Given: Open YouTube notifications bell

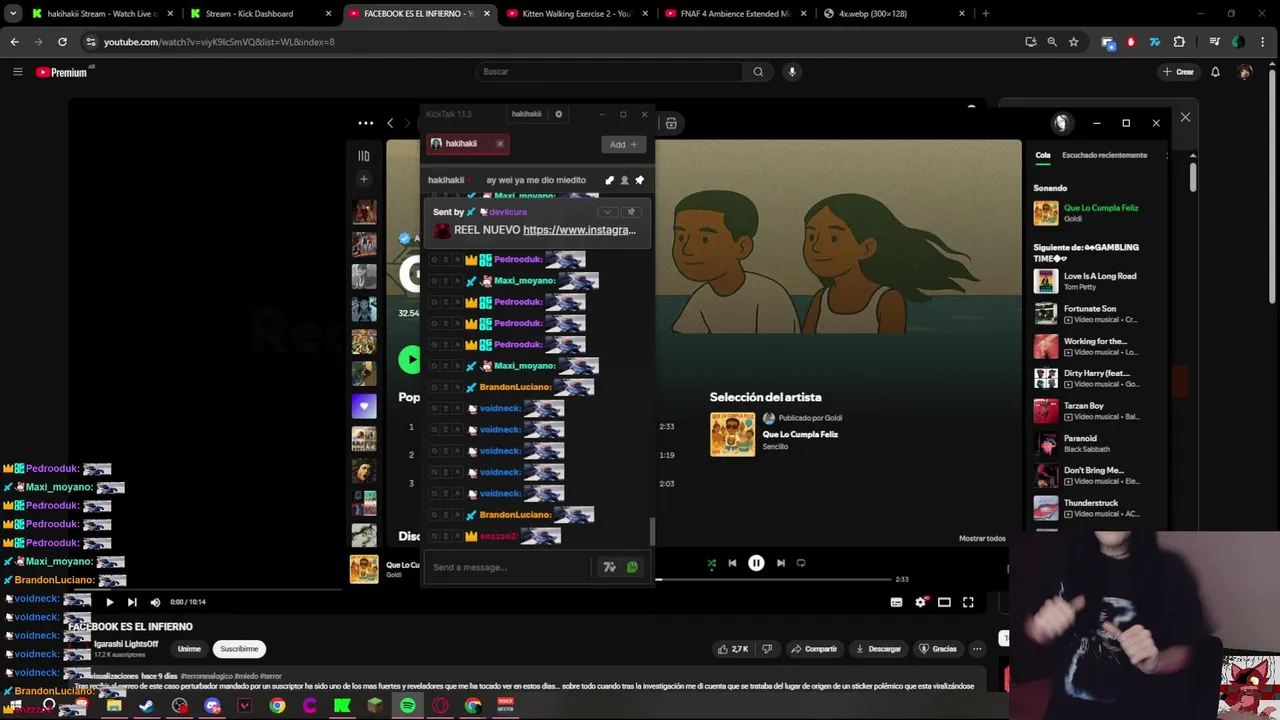Looking at the screenshot, I should click(x=1215, y=72).
